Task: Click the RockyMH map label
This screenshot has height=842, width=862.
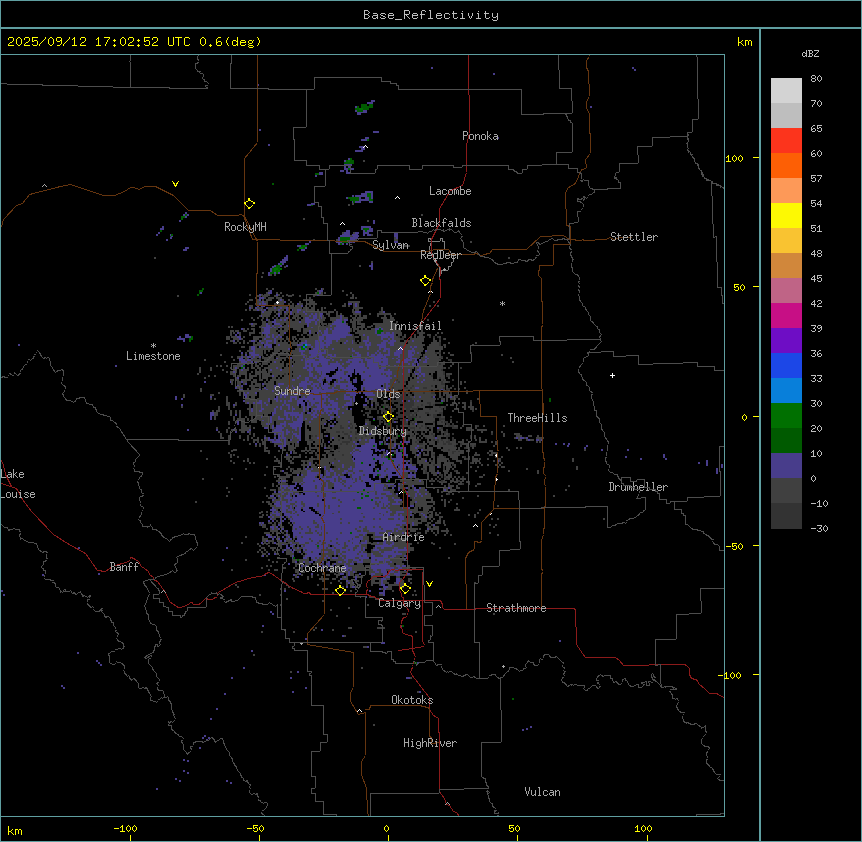Action: click(245, 227)
